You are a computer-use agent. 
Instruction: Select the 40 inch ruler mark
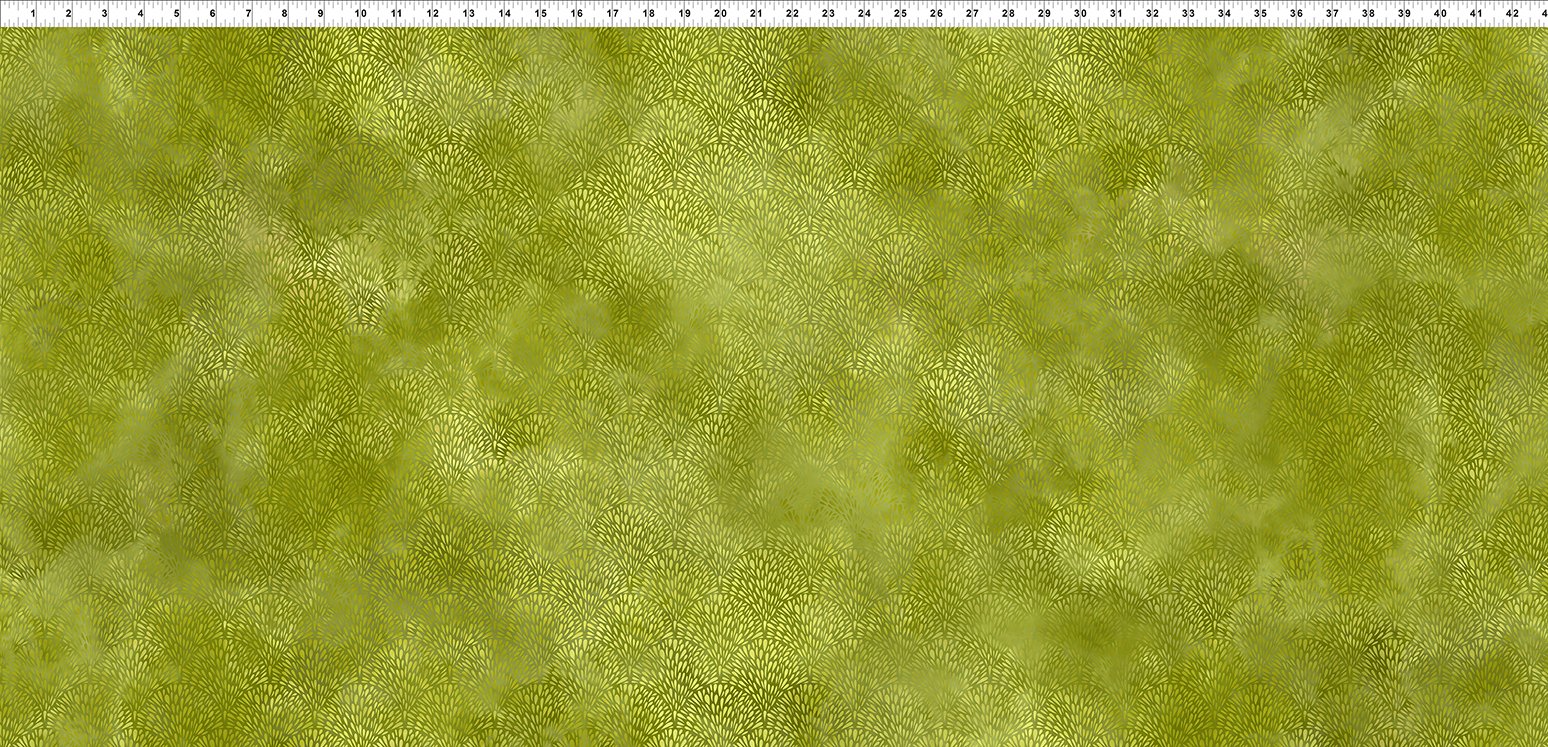pos(1440,14)
